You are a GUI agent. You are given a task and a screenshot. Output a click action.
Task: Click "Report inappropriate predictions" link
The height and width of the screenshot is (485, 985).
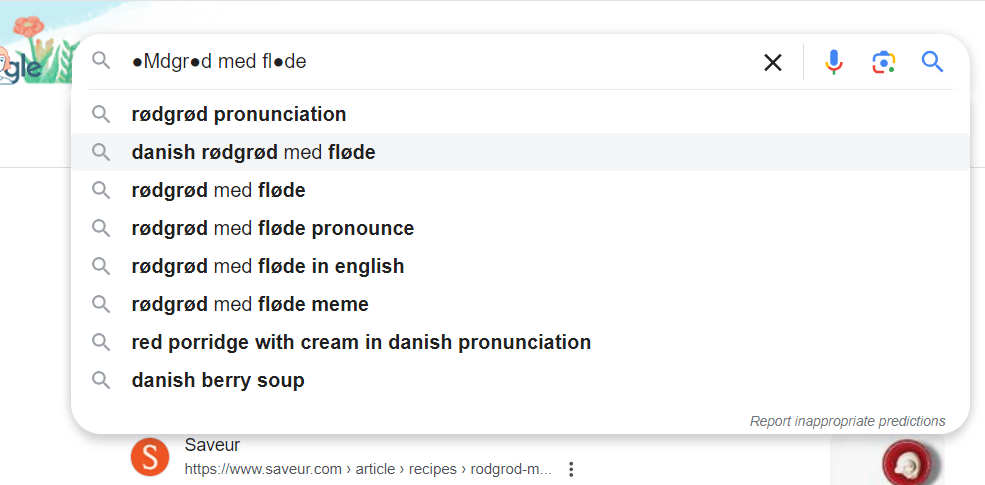coord(847,421)
